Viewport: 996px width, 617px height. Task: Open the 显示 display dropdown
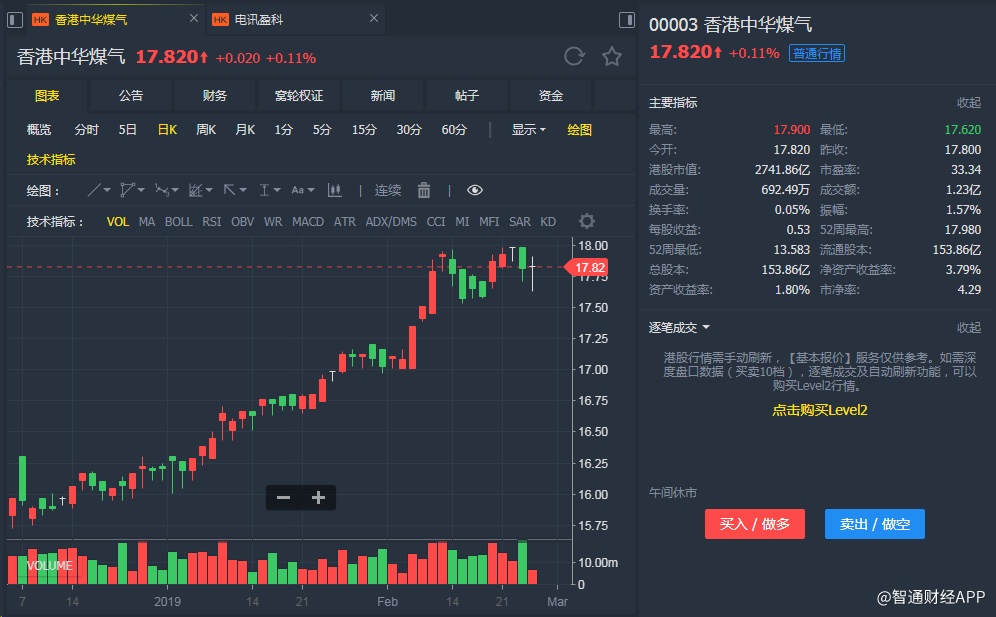528,129
